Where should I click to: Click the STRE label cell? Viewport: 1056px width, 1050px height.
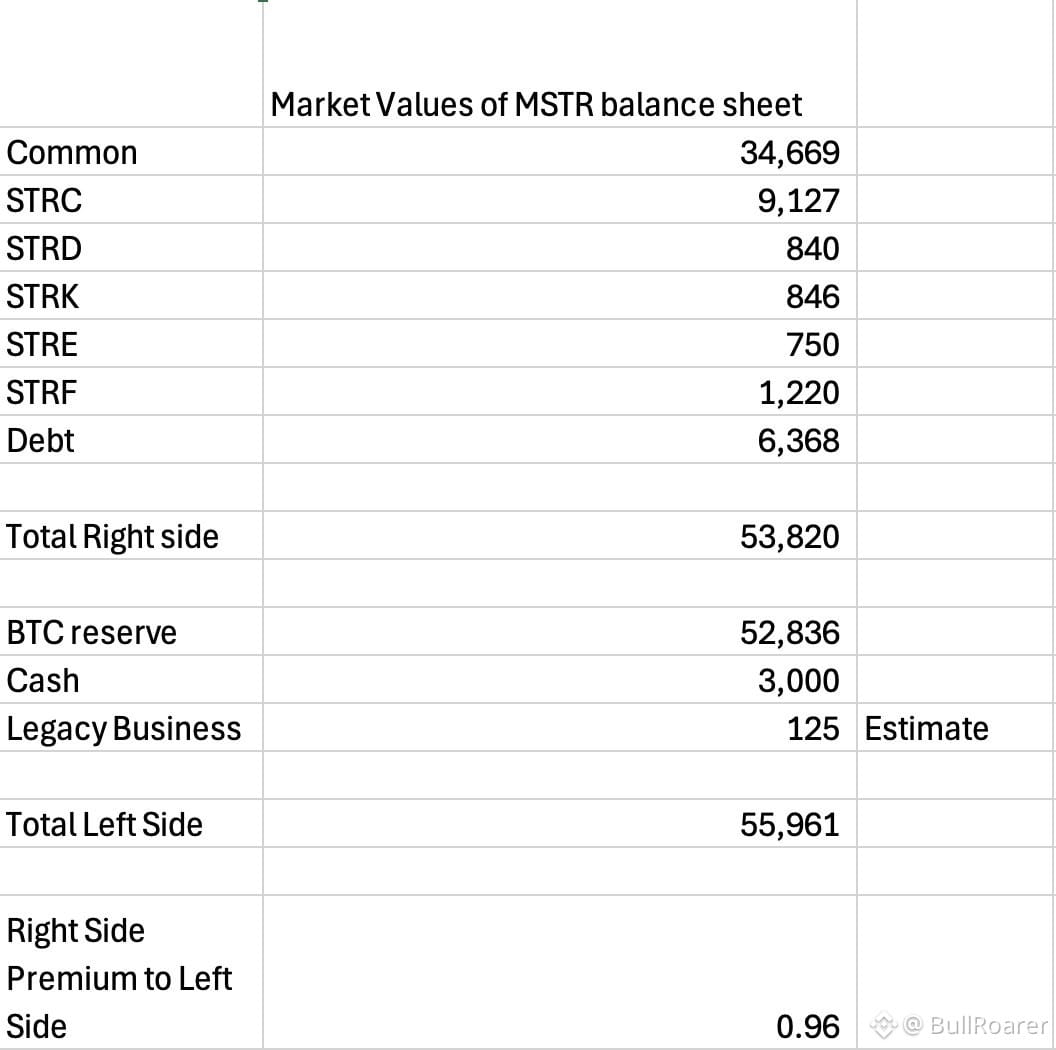[x=131, y=343]
